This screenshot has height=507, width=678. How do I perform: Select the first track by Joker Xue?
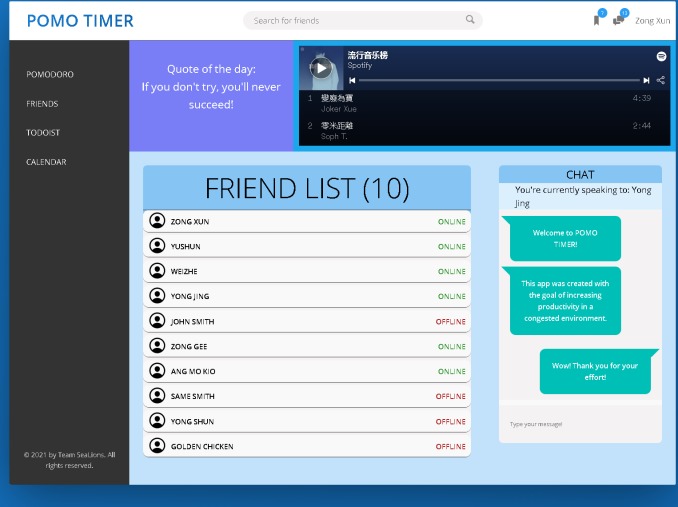point(484,103)
